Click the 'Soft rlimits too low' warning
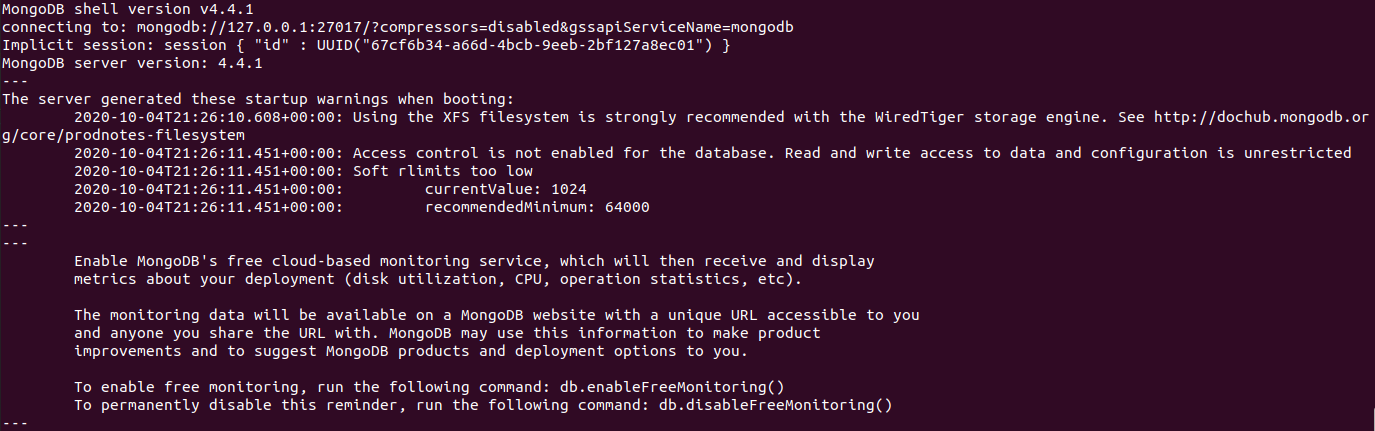 click(x=443, y=171)
